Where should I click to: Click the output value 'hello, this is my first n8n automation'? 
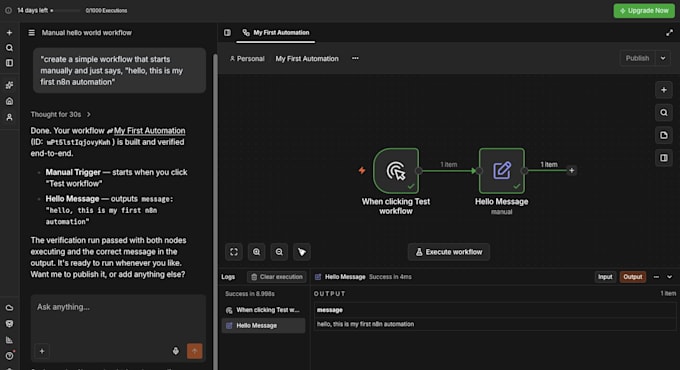[x=366, y=324]
